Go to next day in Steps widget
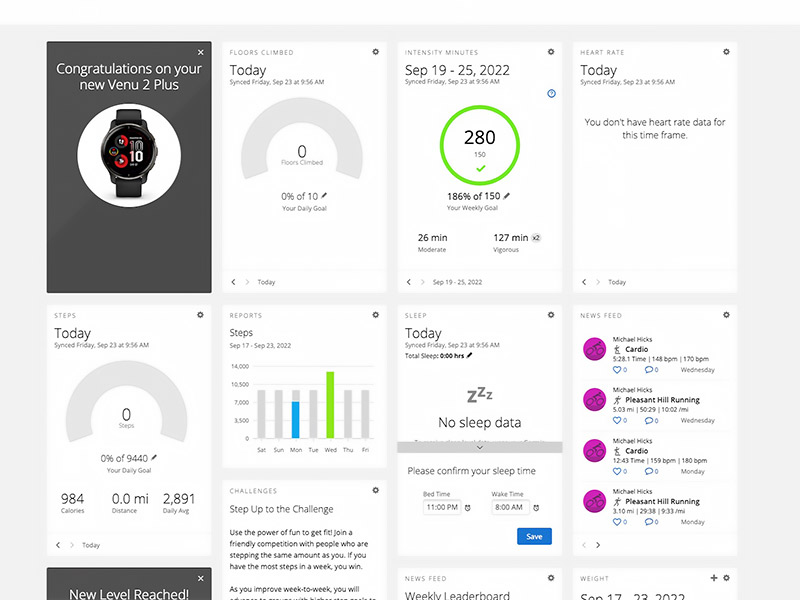The height and width of the screenshot is (600, 800). (x=72, y=545)
